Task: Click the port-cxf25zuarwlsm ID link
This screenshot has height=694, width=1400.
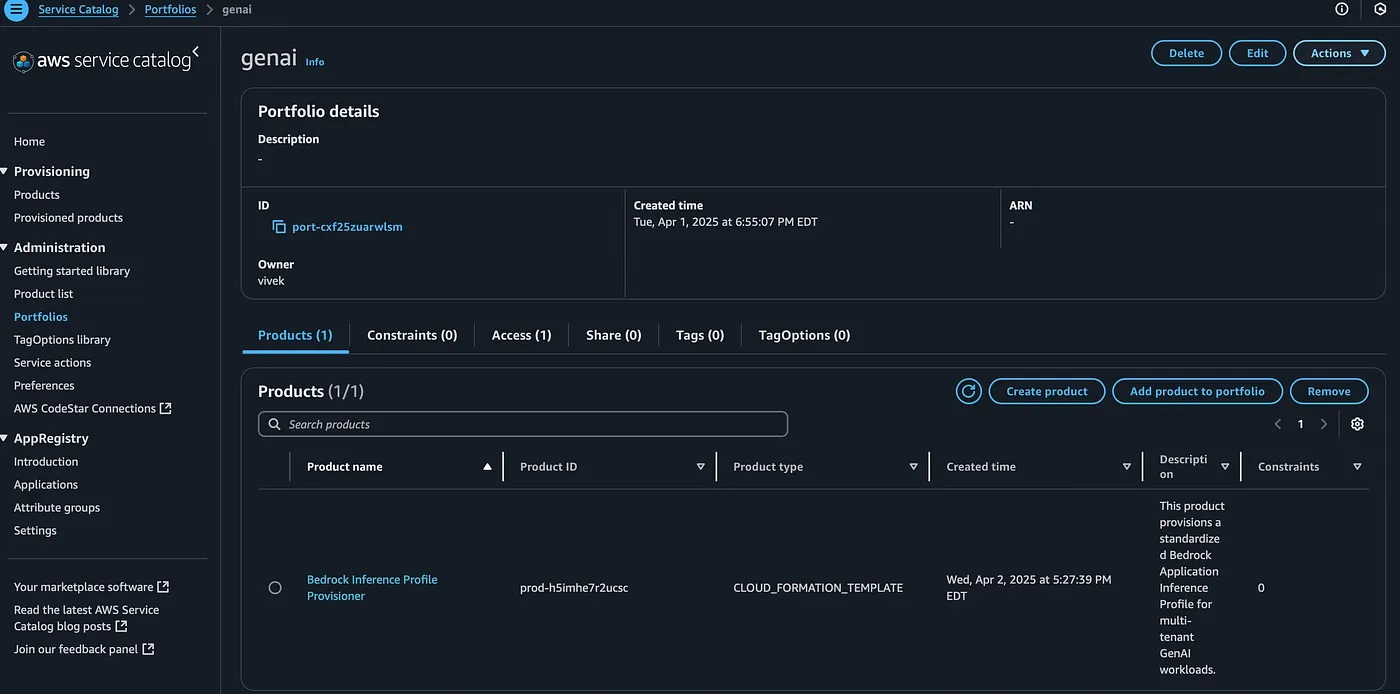Action: (347, 227)
